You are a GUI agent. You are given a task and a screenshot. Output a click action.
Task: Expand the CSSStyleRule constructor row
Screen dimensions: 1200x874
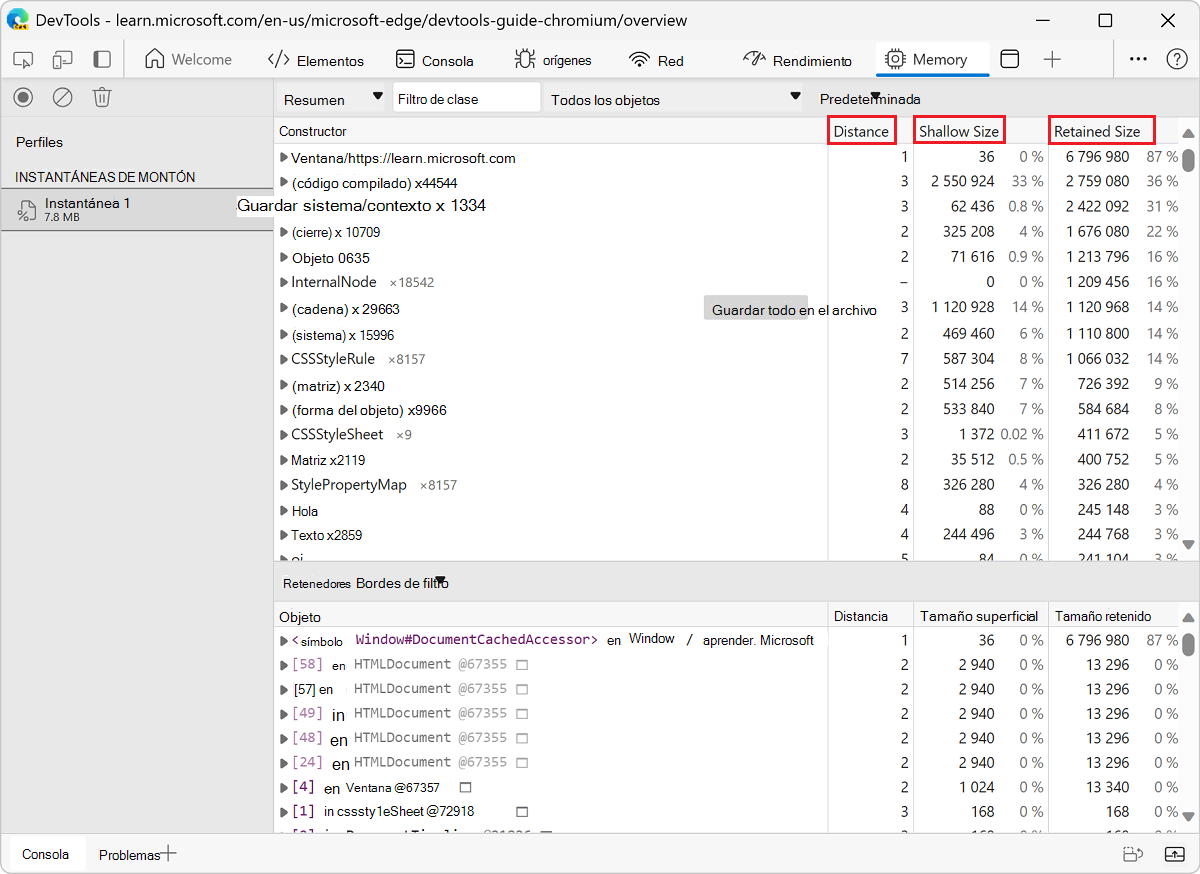pos(284,359)
